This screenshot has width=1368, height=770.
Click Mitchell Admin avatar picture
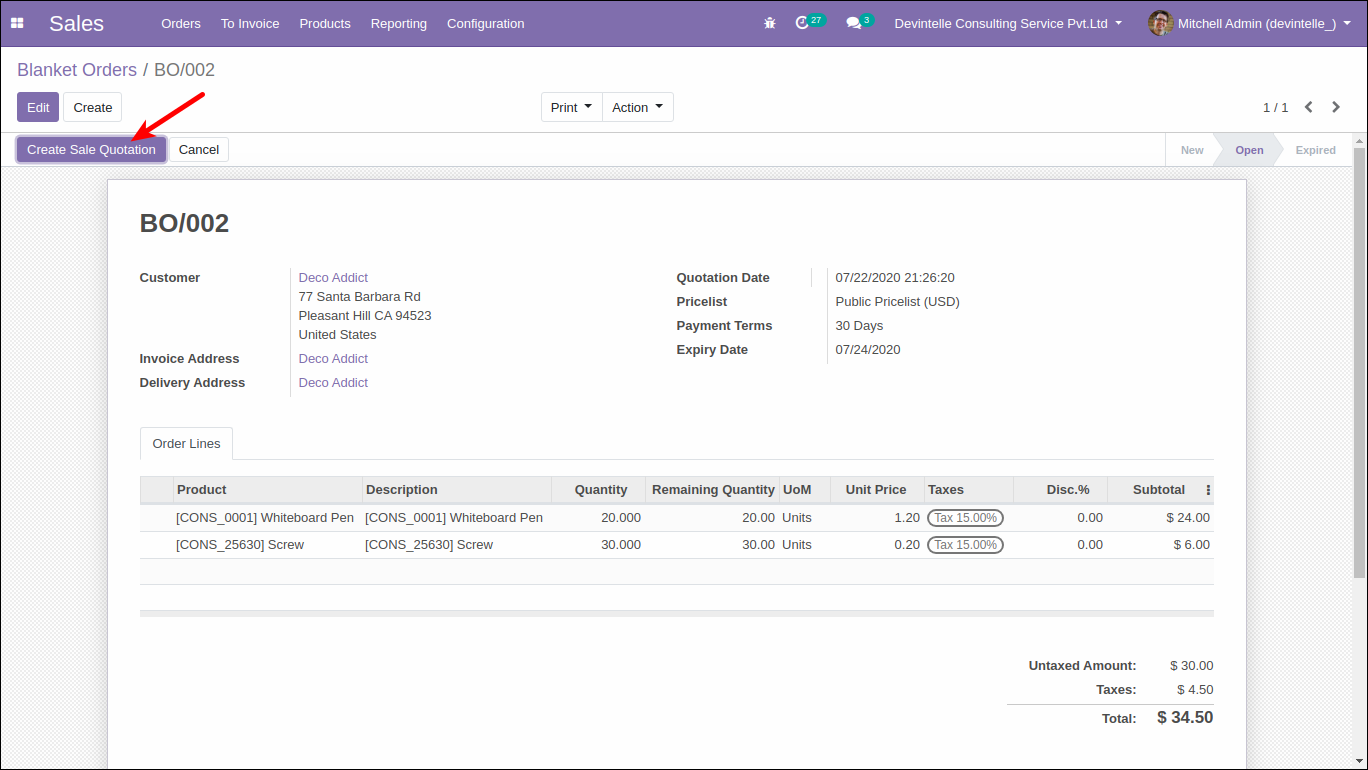[x=1160, y=23]
